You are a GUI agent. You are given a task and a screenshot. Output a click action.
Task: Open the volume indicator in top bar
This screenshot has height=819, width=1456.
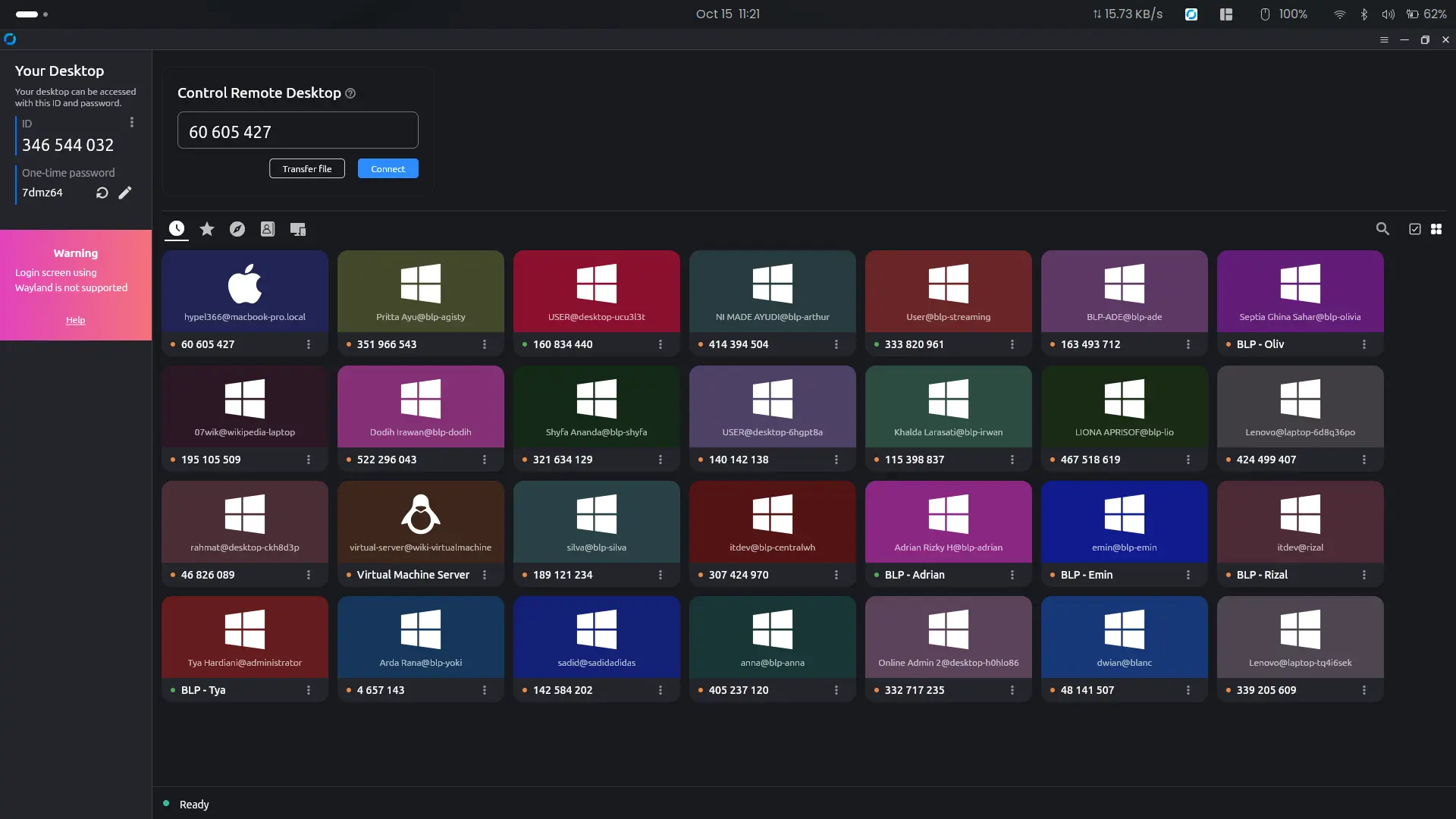pos(1388,14)
